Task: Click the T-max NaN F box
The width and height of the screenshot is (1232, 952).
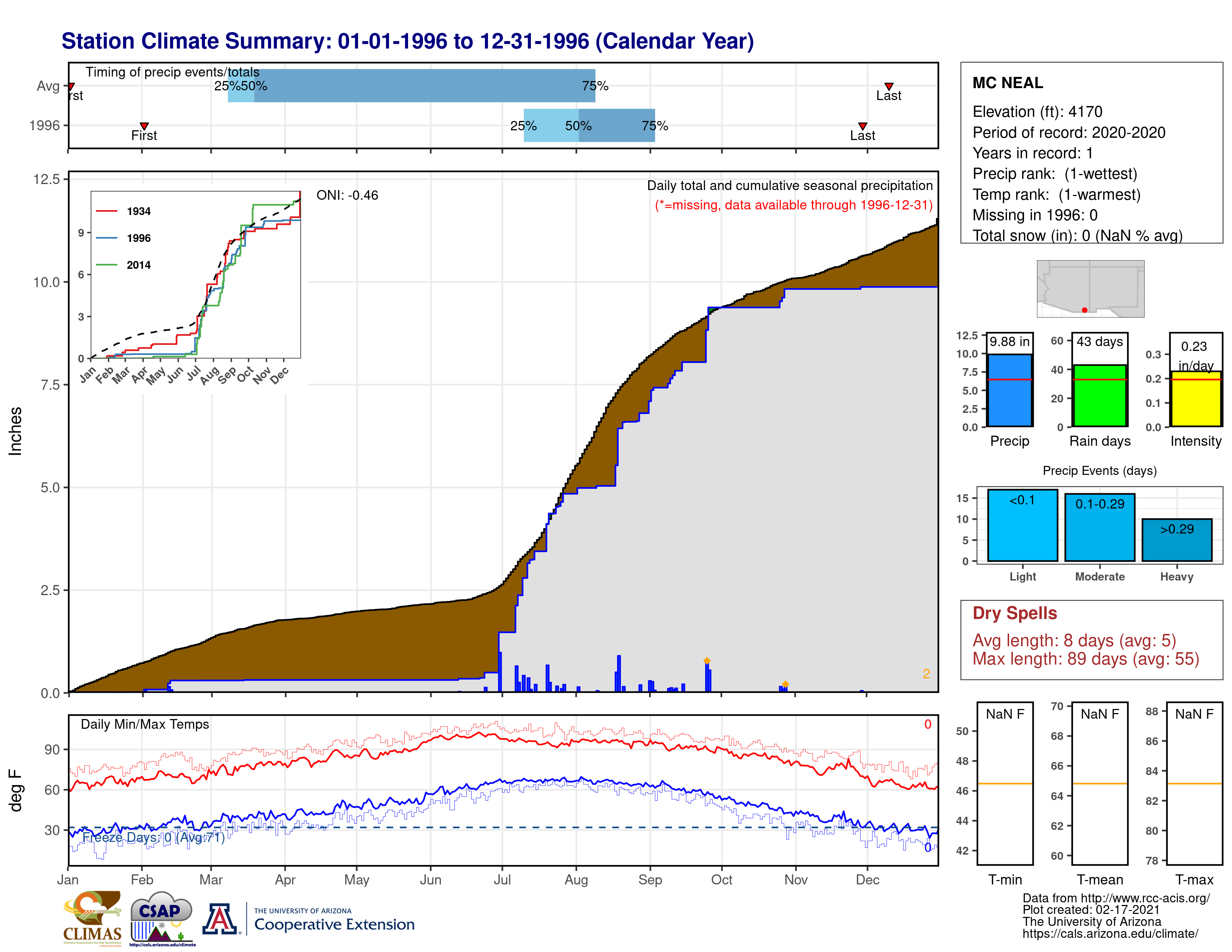Action: (x=1194, y=783)
